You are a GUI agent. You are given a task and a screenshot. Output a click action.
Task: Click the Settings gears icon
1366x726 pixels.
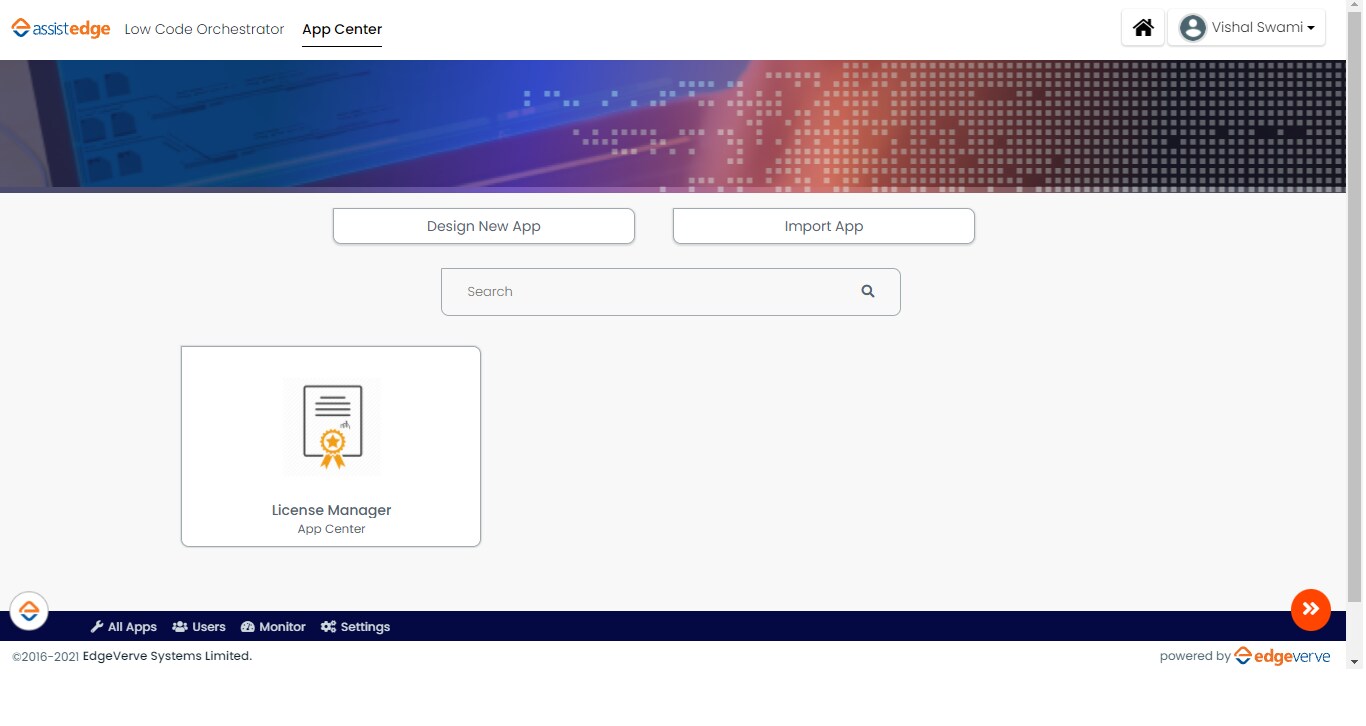point(327,626)
